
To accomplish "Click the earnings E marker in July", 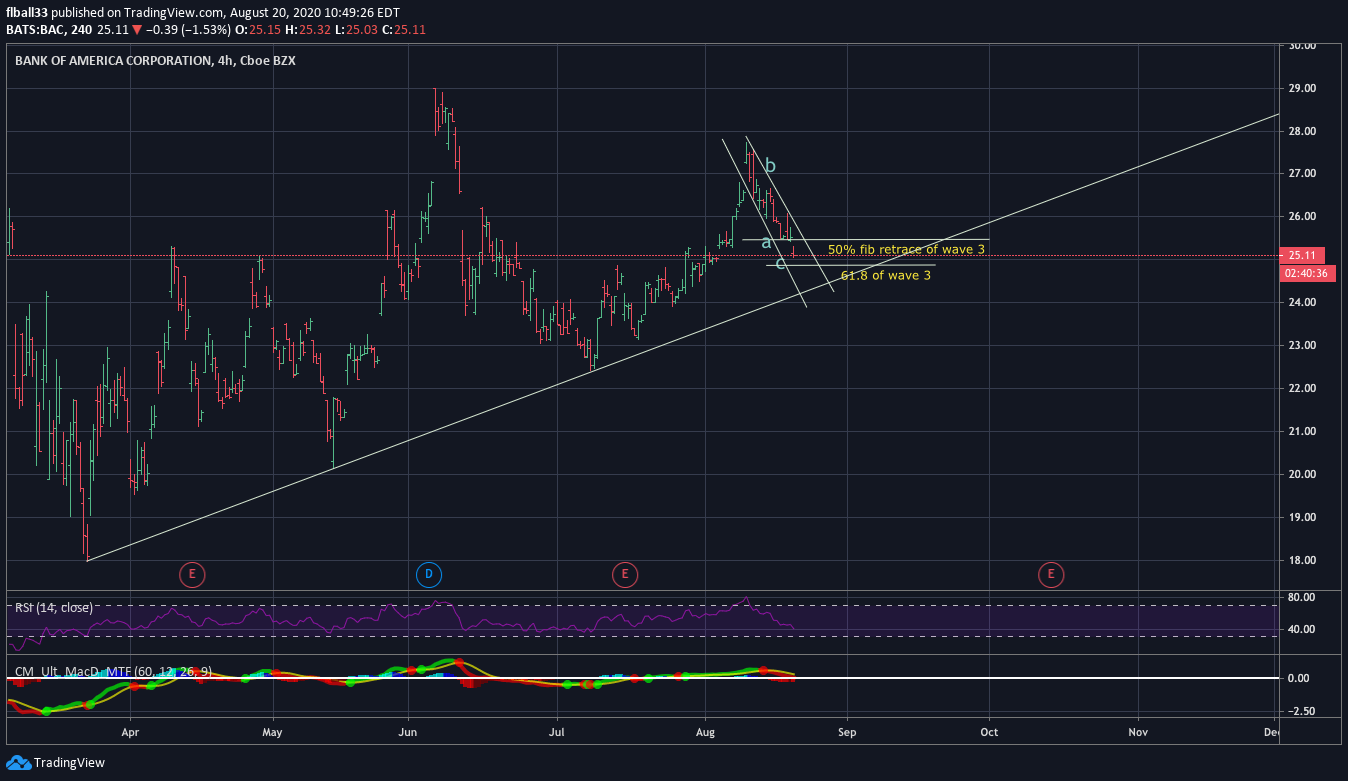I will (x=624, y=574).
